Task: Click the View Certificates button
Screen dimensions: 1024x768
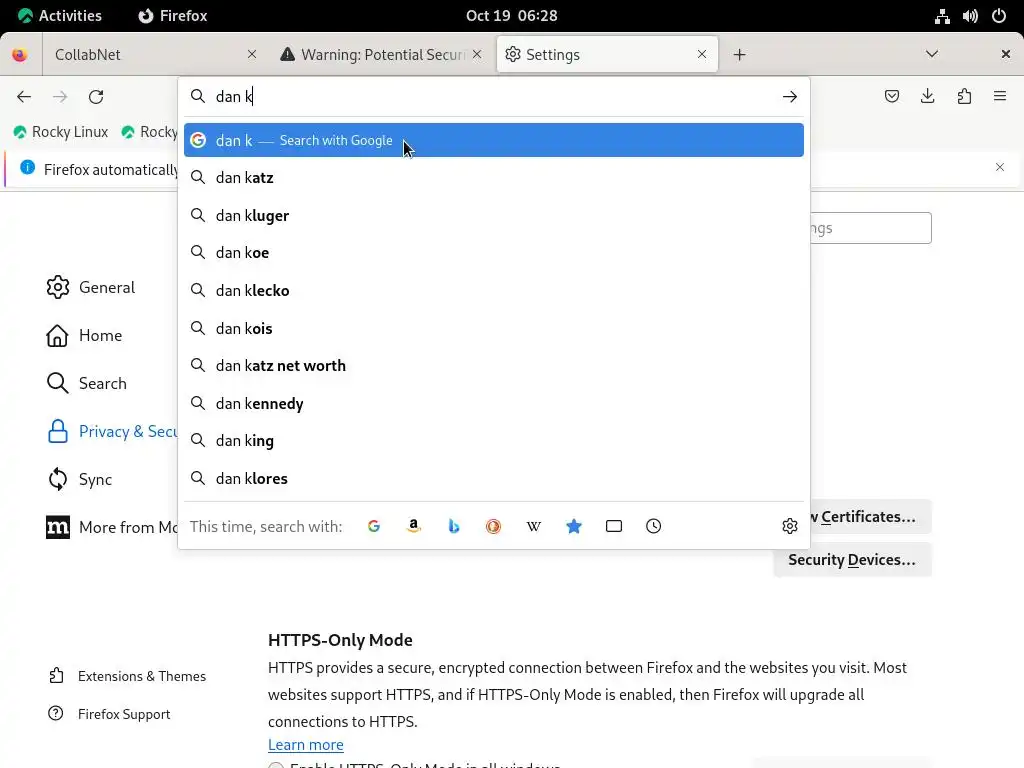Action: coord(871,517)
